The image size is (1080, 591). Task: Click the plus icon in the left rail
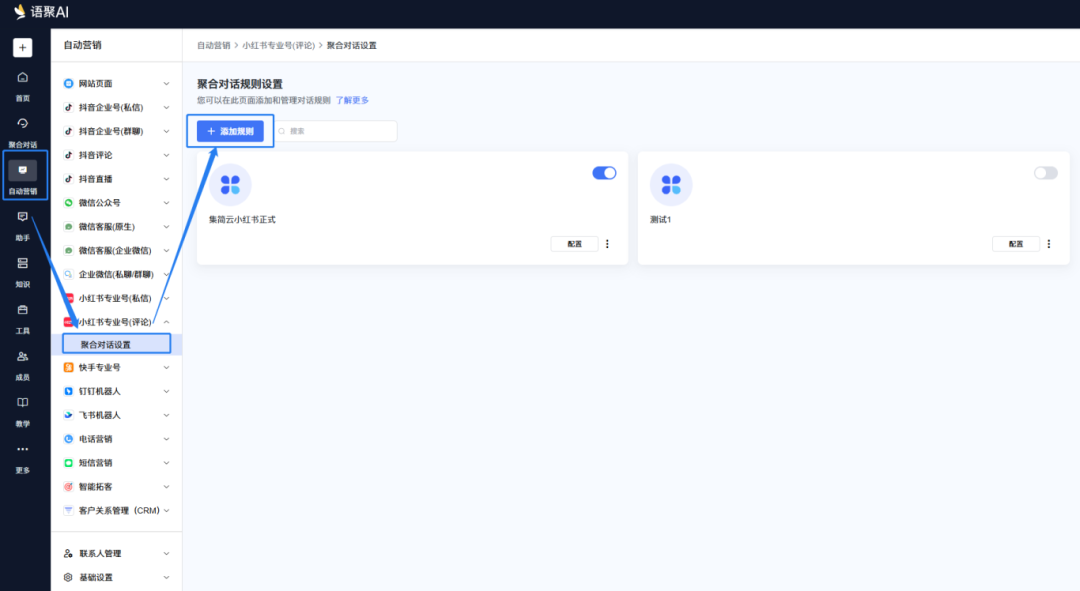click(x=23, y=48)
